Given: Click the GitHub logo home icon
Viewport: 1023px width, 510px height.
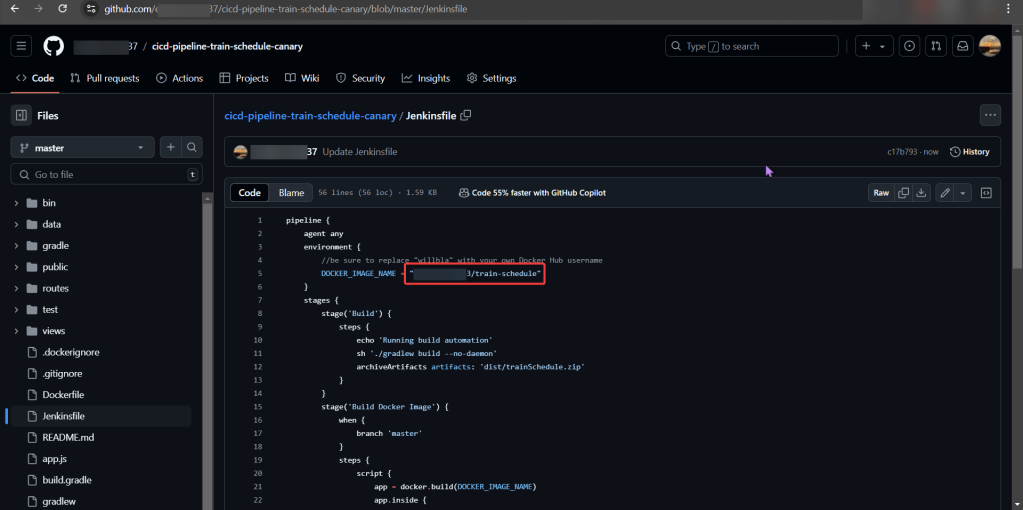Looking at the screenshot, I should [53, 46].
